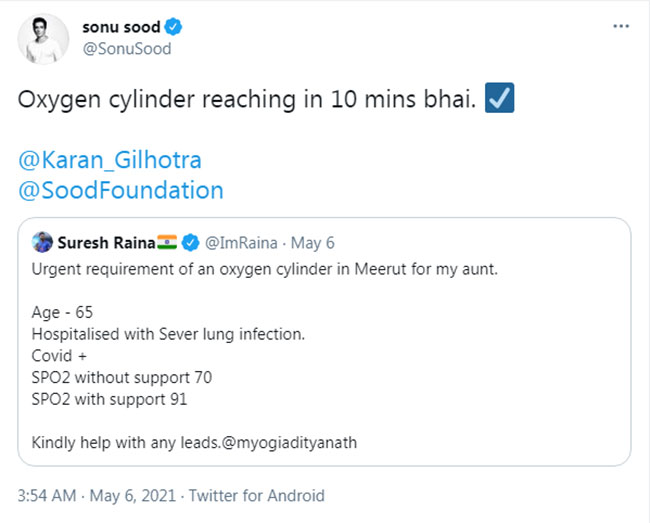Open the @ImRaina handle
The width and height of the screenshot is (650, 523).
click(x=241, y=242)
